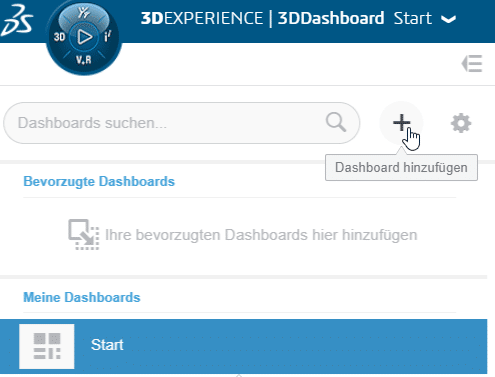Open the Compass north social apps quadrant
The width and height of the screenshot is (495, 377).
(84, 13)
